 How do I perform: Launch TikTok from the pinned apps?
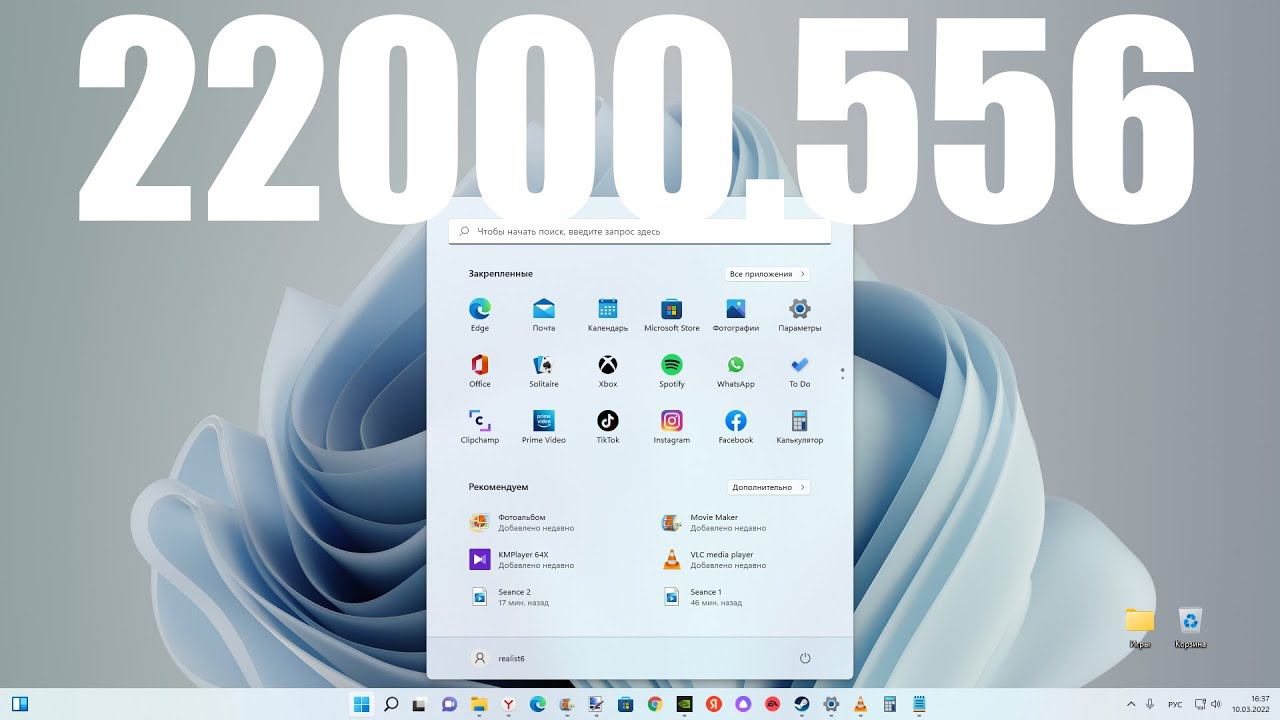(608, 426)
